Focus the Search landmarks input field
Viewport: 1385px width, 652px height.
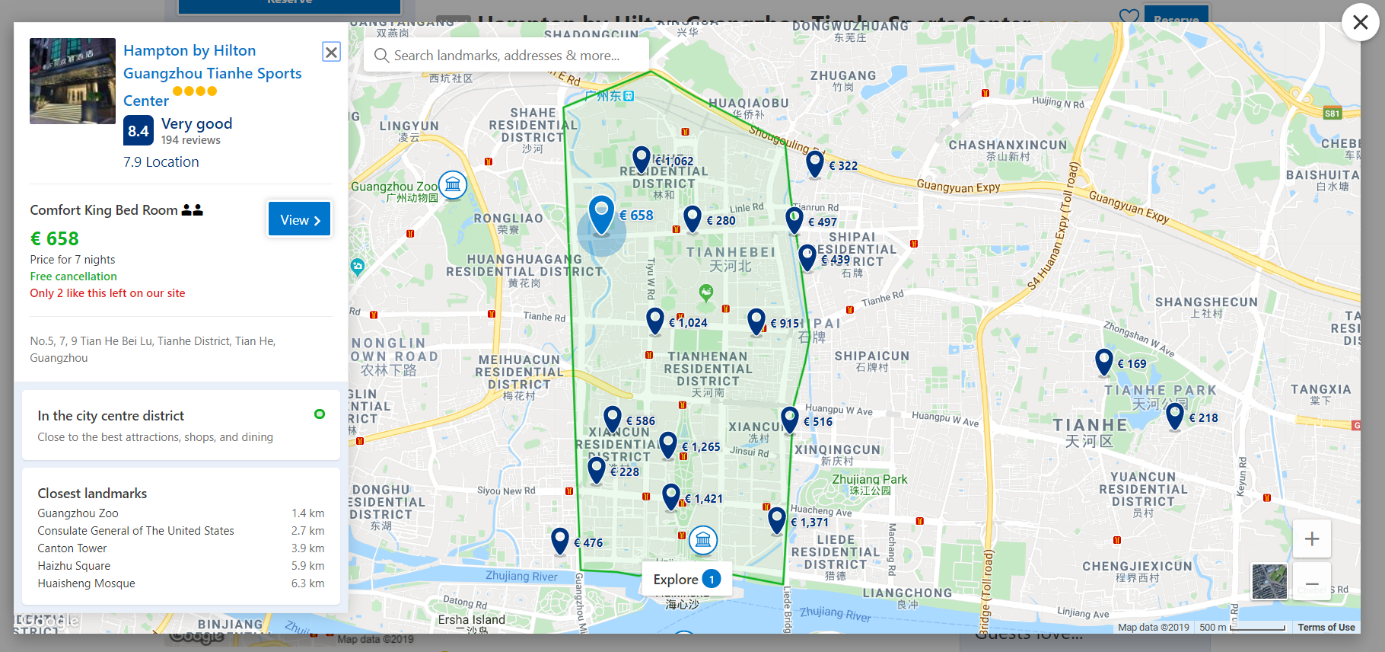point(506,55)
